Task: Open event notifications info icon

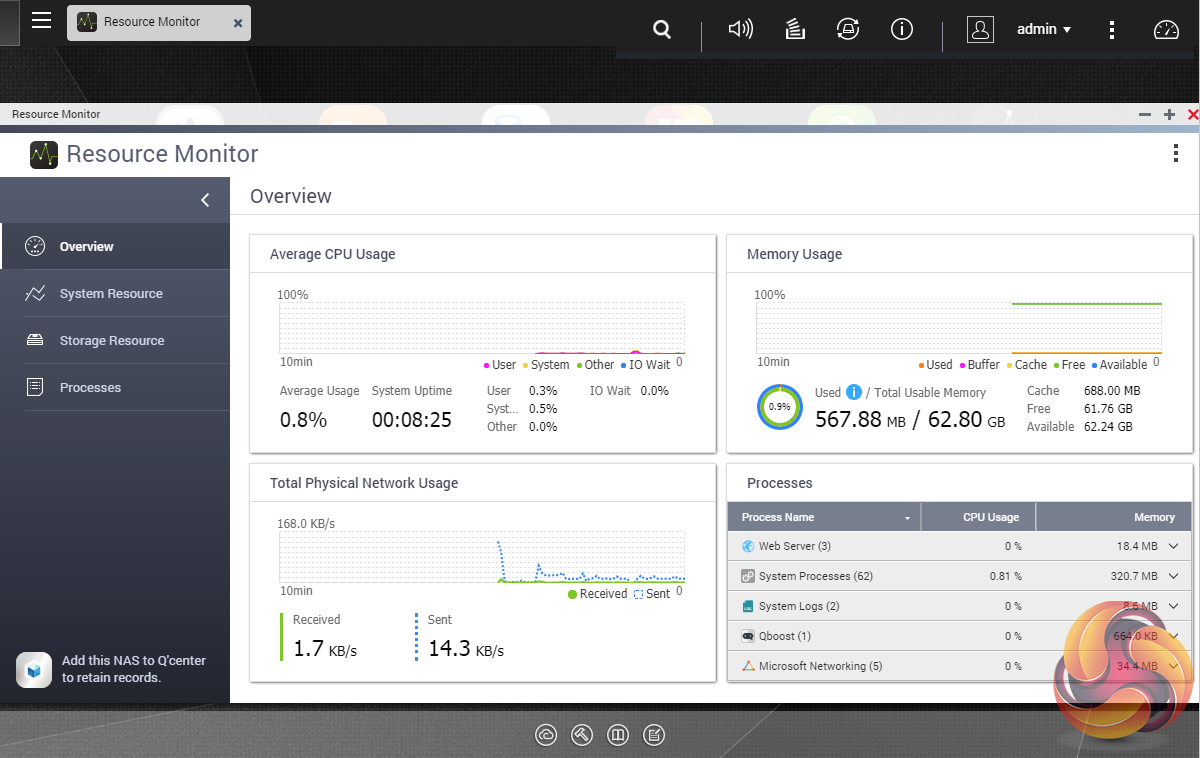Action: point(902,29)
